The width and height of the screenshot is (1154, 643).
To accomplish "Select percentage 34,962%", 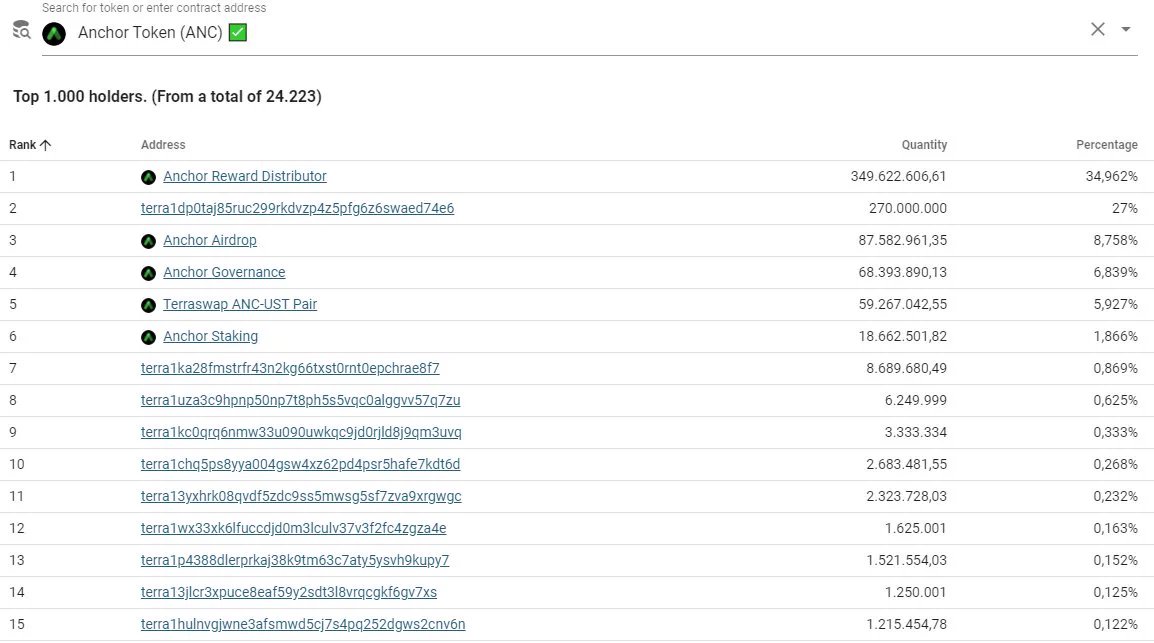I will point(1111,177).
